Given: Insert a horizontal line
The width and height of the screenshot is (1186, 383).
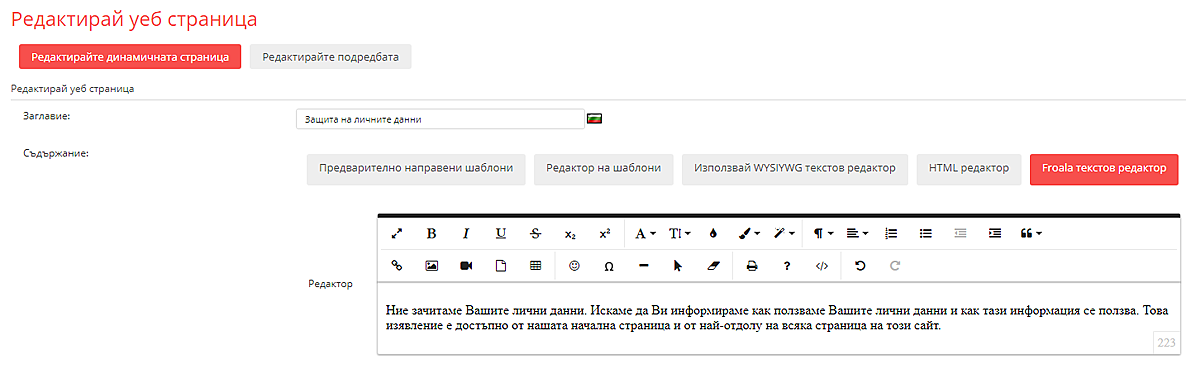Looking at the screenshot, I should pos(644,266).
